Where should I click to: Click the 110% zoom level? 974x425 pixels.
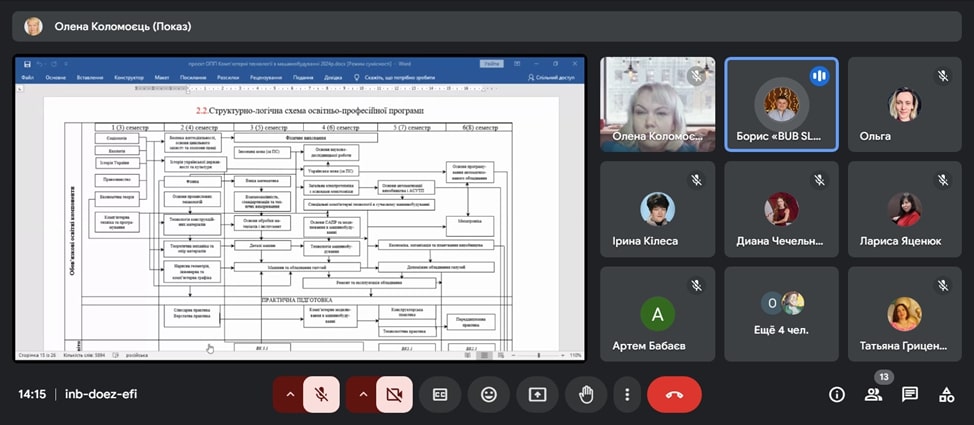tap(576, 355)
